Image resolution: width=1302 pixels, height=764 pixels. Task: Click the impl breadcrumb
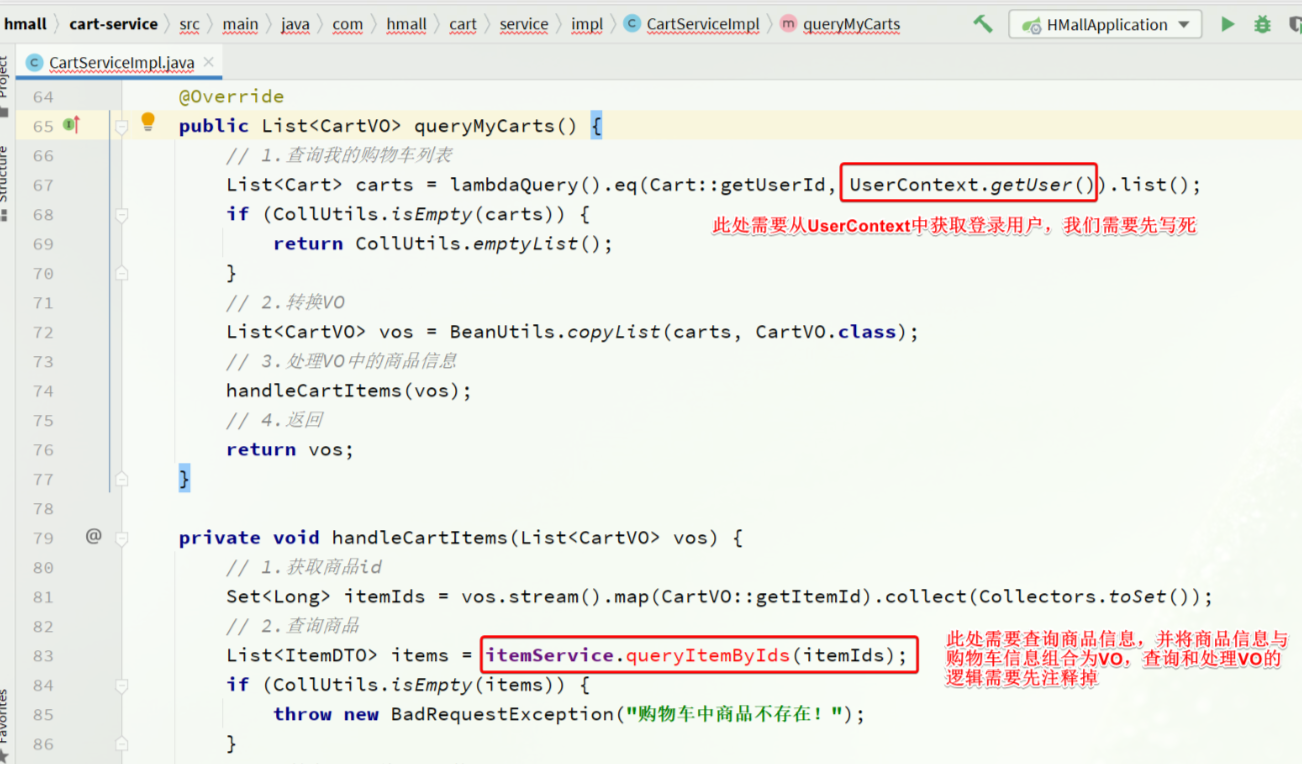(587, 24)
